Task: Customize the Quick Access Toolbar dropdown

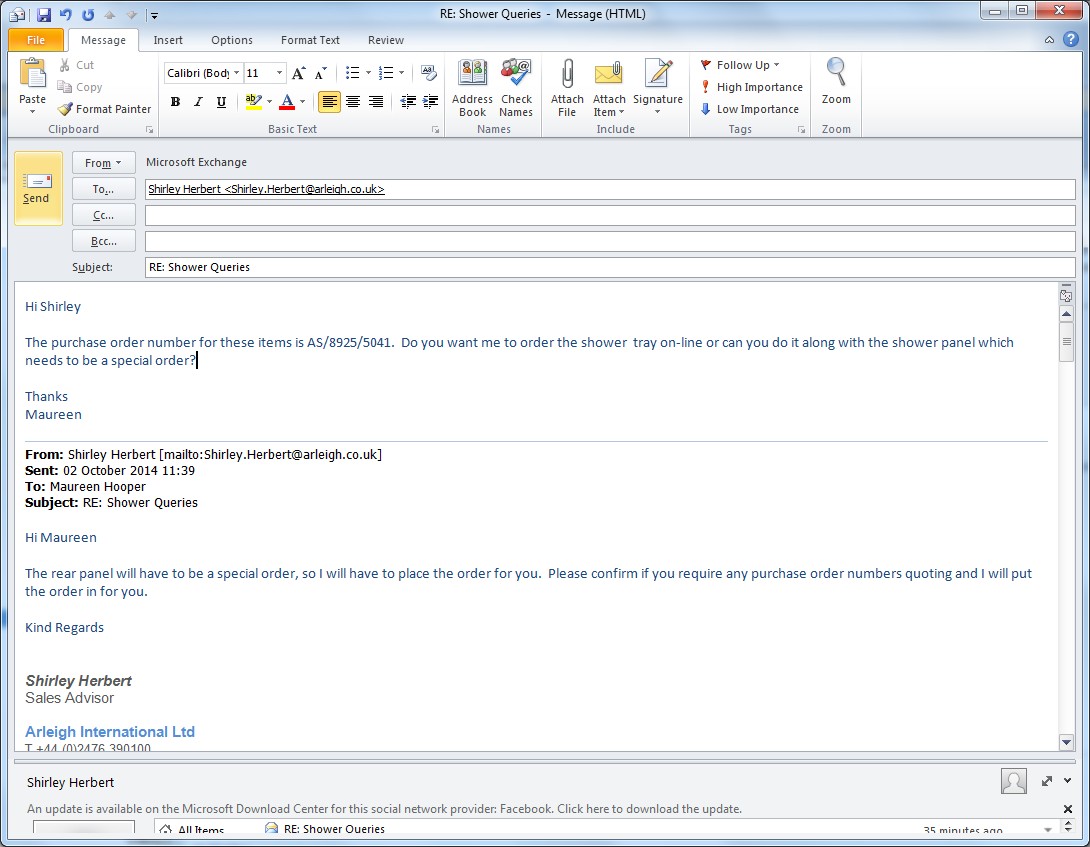Action: 154,15
